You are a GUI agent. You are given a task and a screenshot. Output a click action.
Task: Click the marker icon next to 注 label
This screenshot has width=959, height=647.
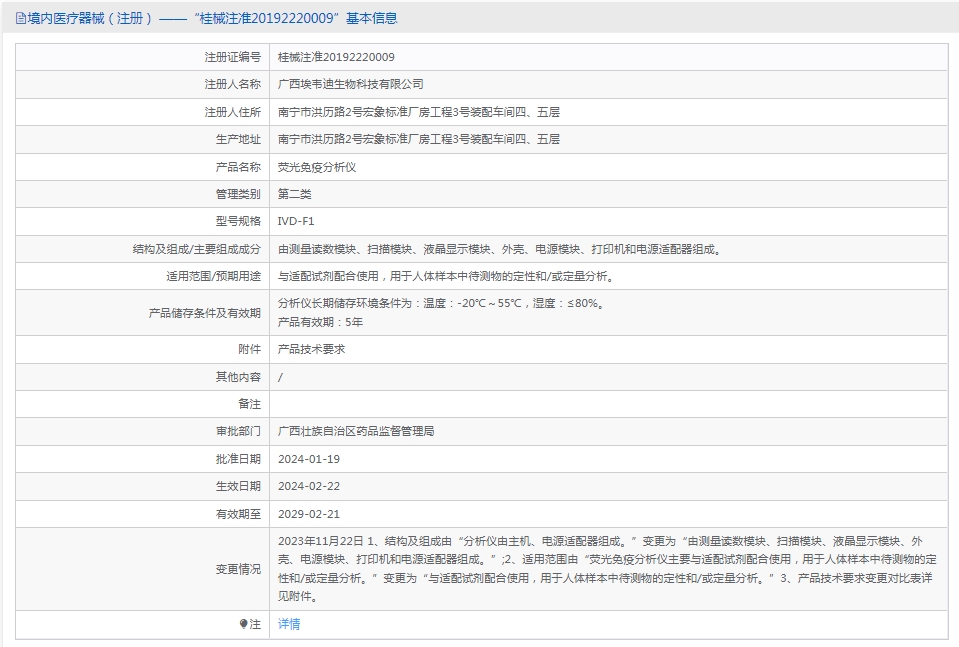tap(243, 624)
